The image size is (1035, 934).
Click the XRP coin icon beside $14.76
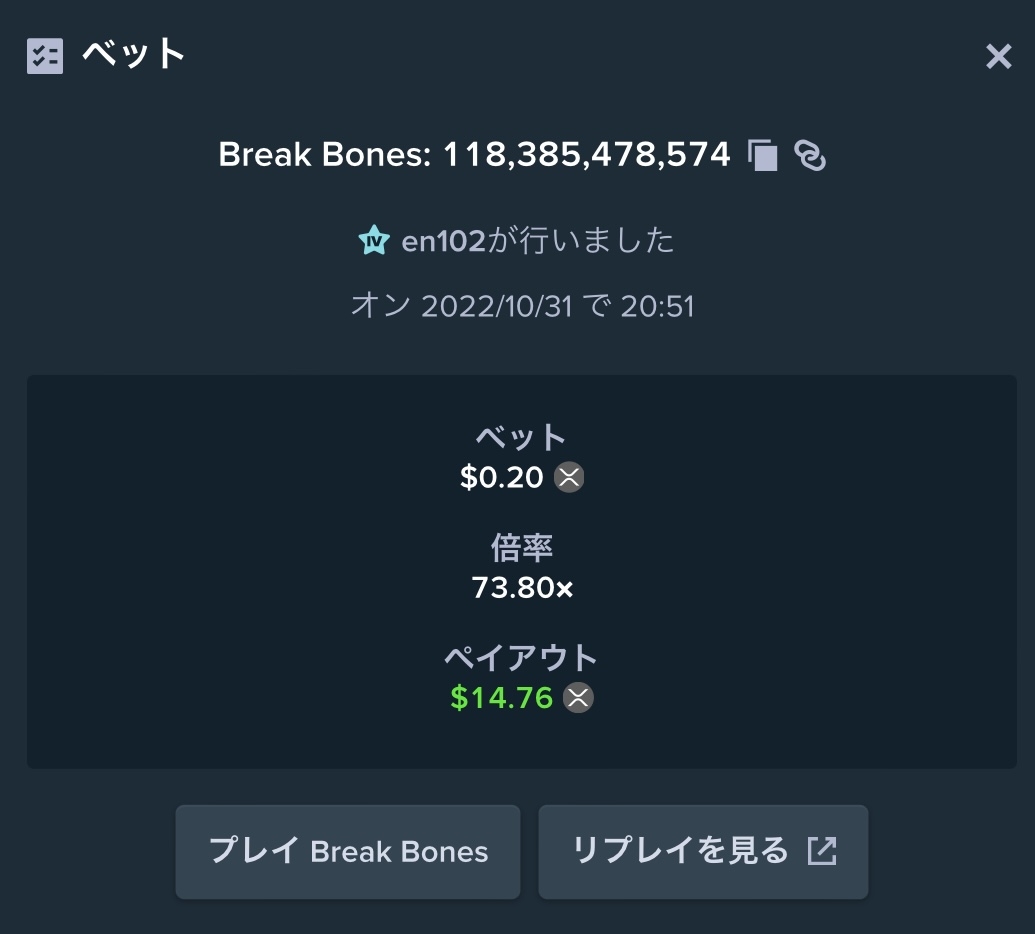click(578, 698)
